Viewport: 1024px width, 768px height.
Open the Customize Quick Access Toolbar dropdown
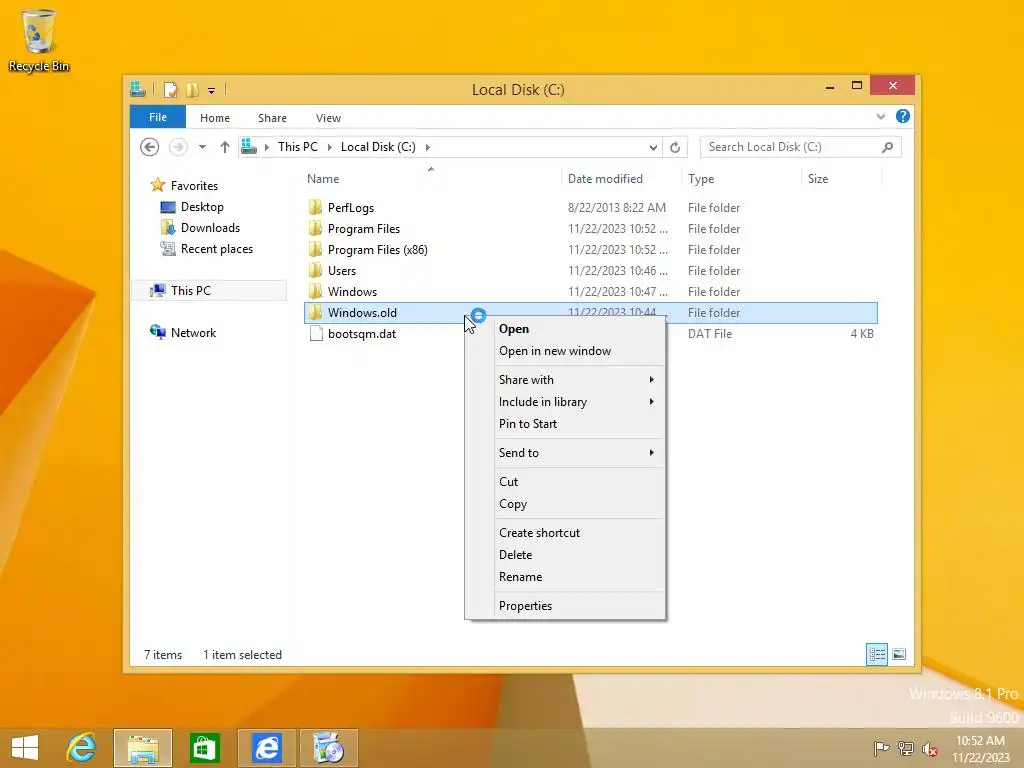click(x=212, y=90)
